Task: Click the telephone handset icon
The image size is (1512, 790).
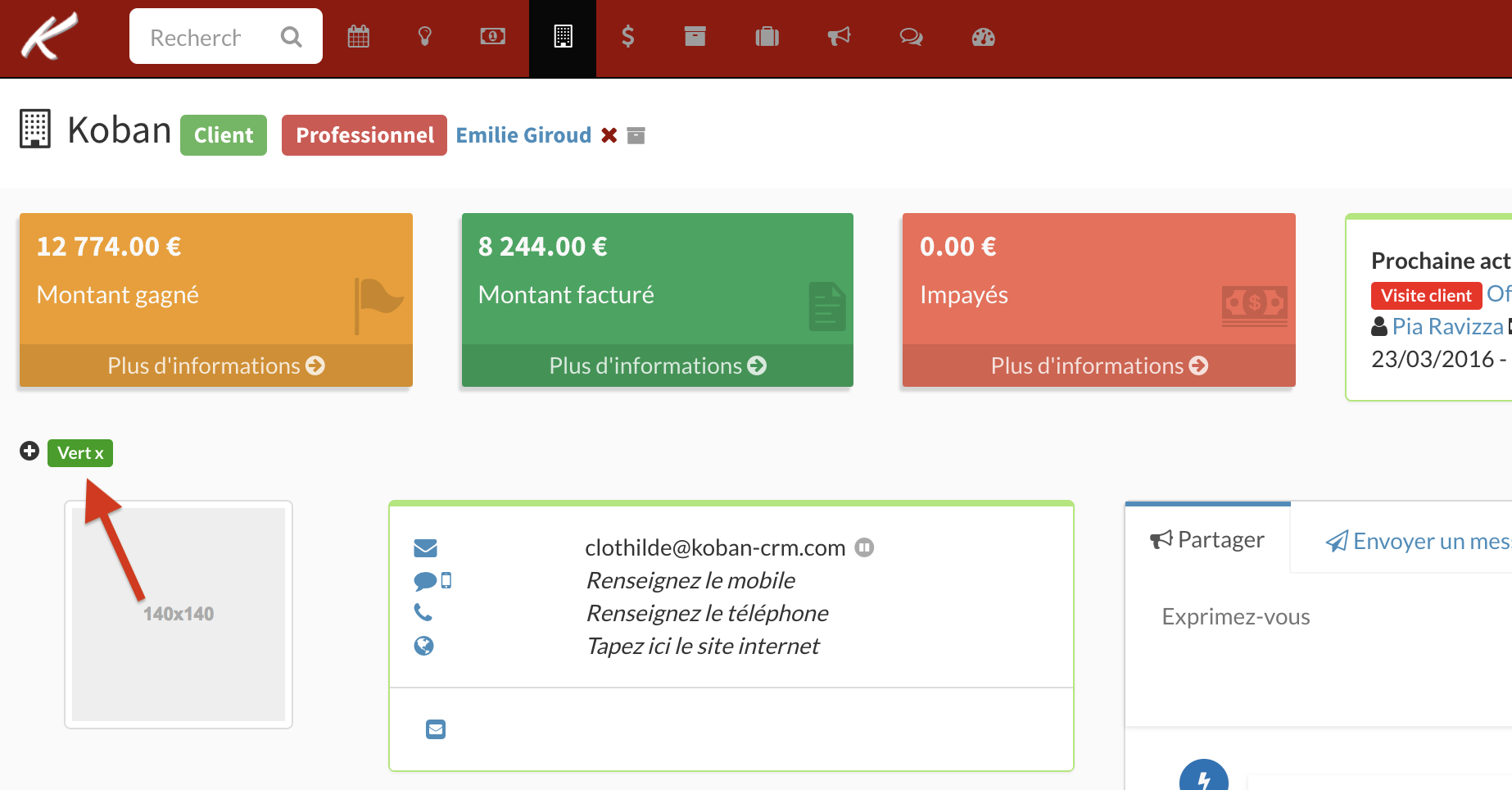Action: (423, 613)
